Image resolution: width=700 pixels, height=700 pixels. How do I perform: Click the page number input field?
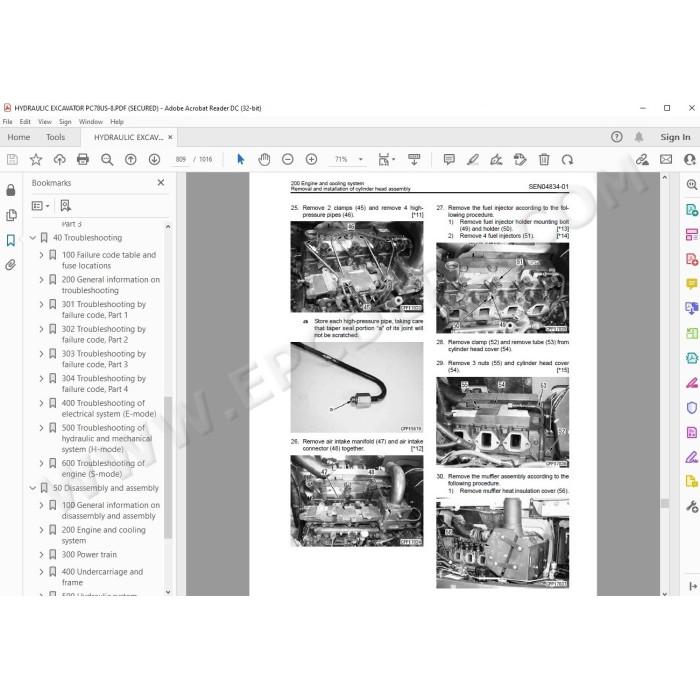[x=180, y=159]
